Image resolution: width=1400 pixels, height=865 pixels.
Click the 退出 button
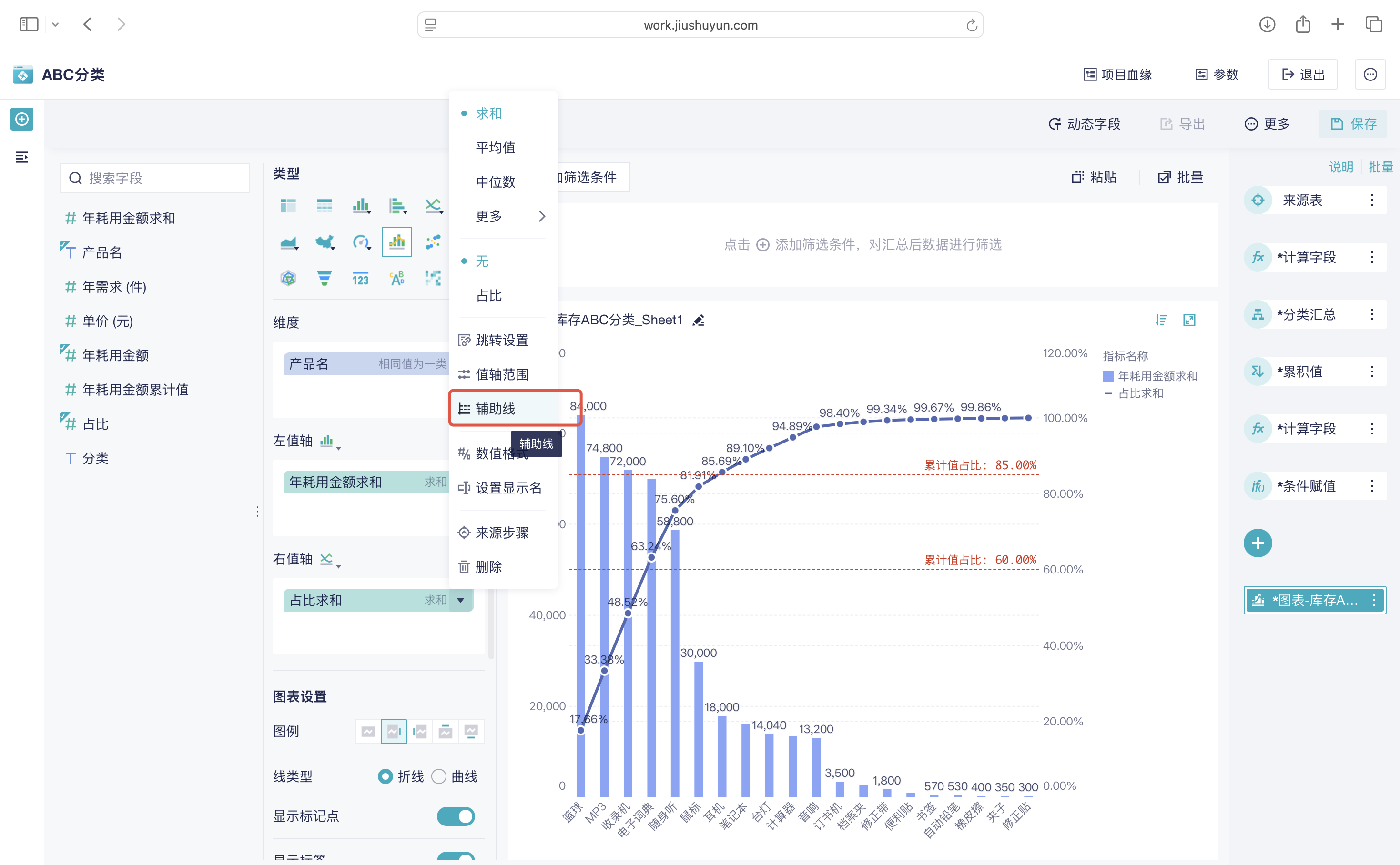(x=1303, y=74)
